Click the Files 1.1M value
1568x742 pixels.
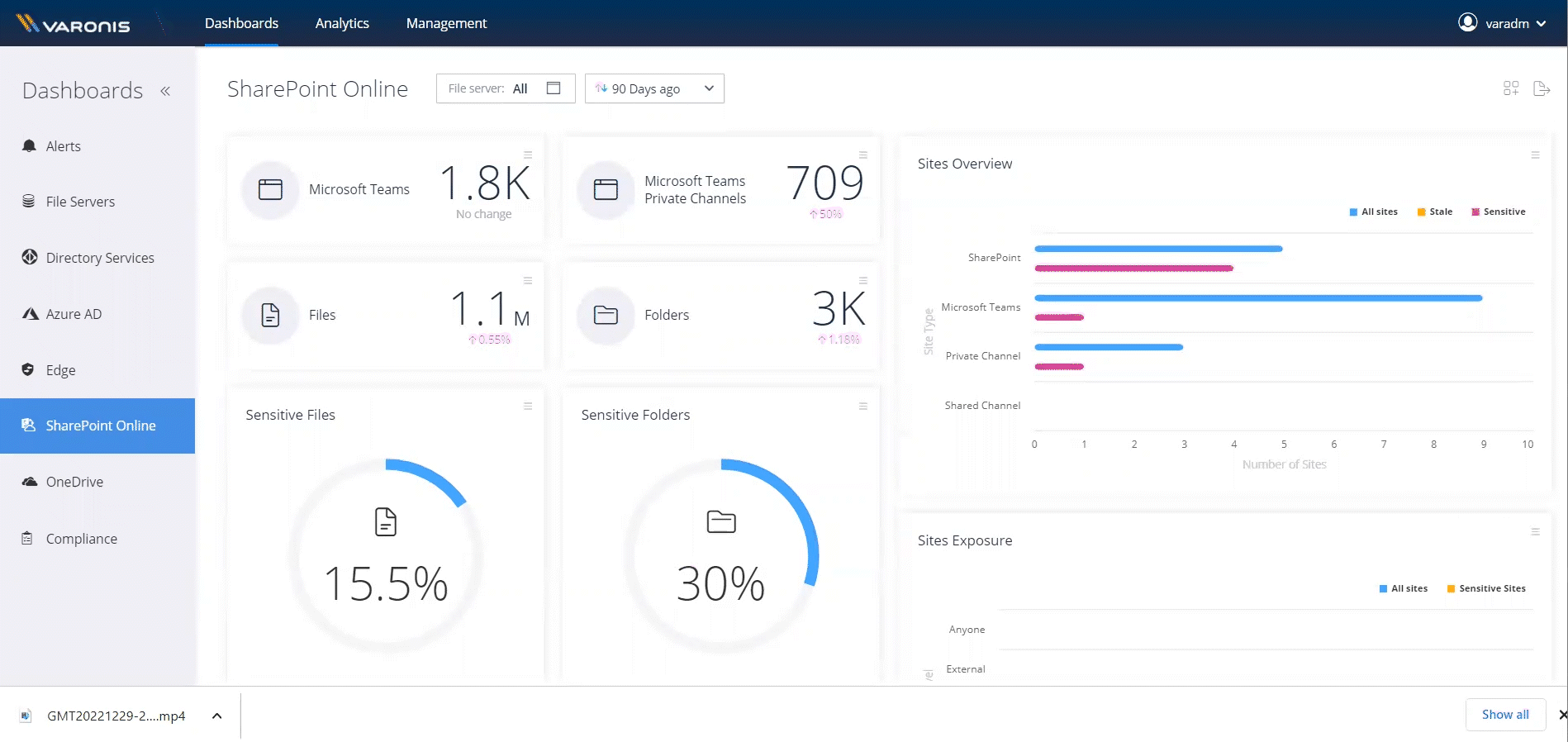point(490,308)
